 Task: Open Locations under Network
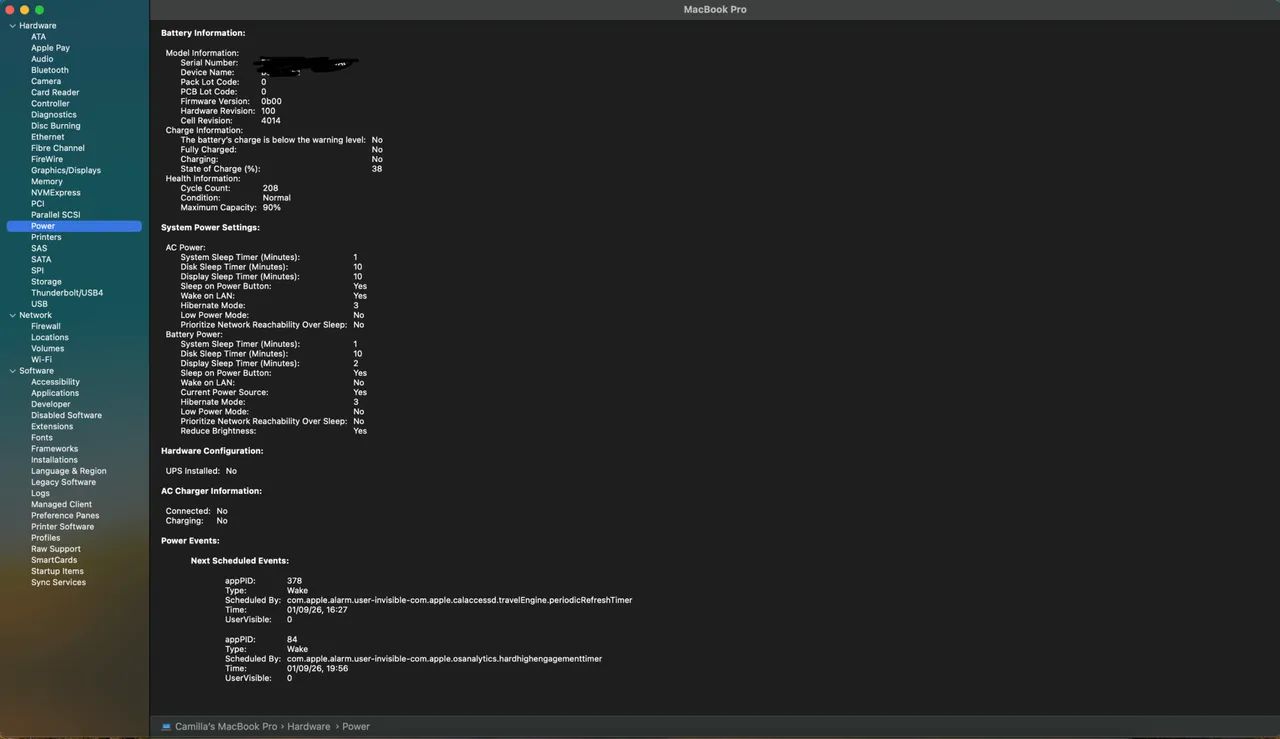click(x=50, y=337)
